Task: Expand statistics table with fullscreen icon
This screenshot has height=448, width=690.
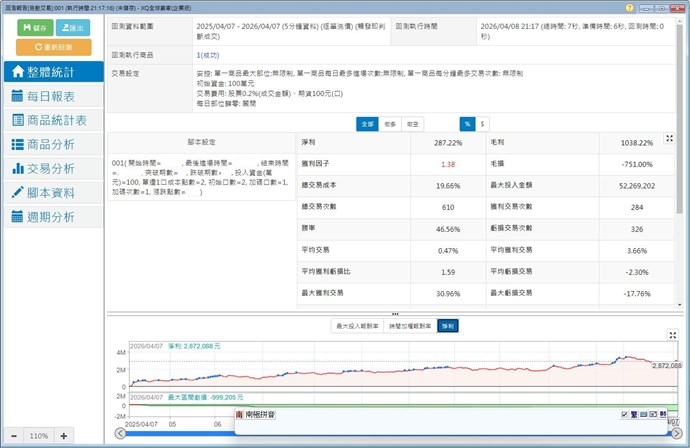Action: (x=670, y=139)
